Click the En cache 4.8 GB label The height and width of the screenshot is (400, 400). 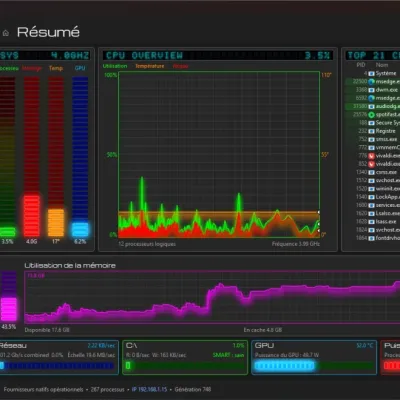coord(263,330)
